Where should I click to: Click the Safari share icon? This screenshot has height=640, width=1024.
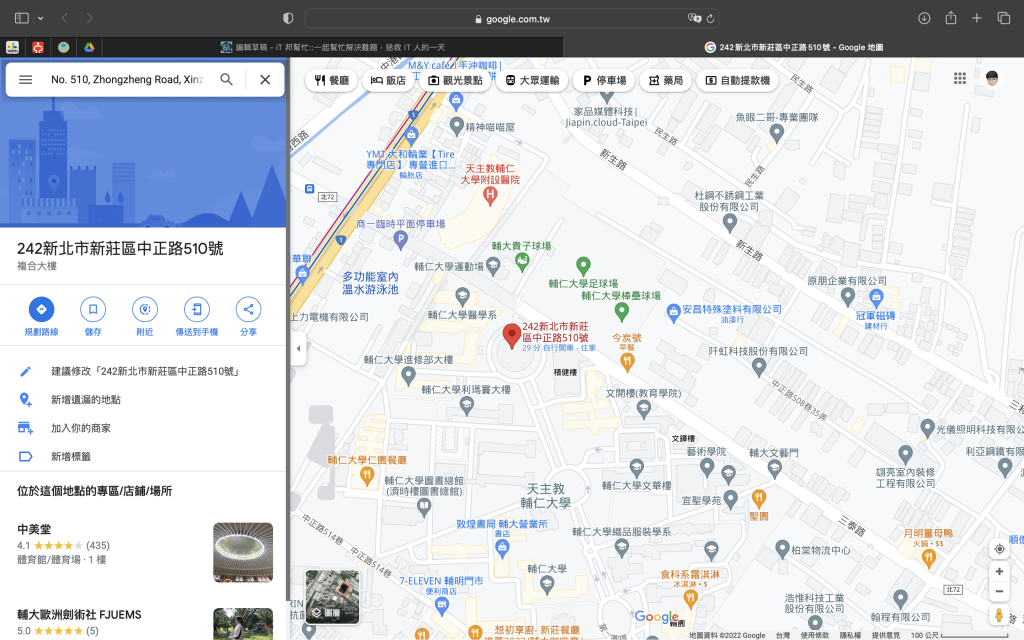pos(951,18)
